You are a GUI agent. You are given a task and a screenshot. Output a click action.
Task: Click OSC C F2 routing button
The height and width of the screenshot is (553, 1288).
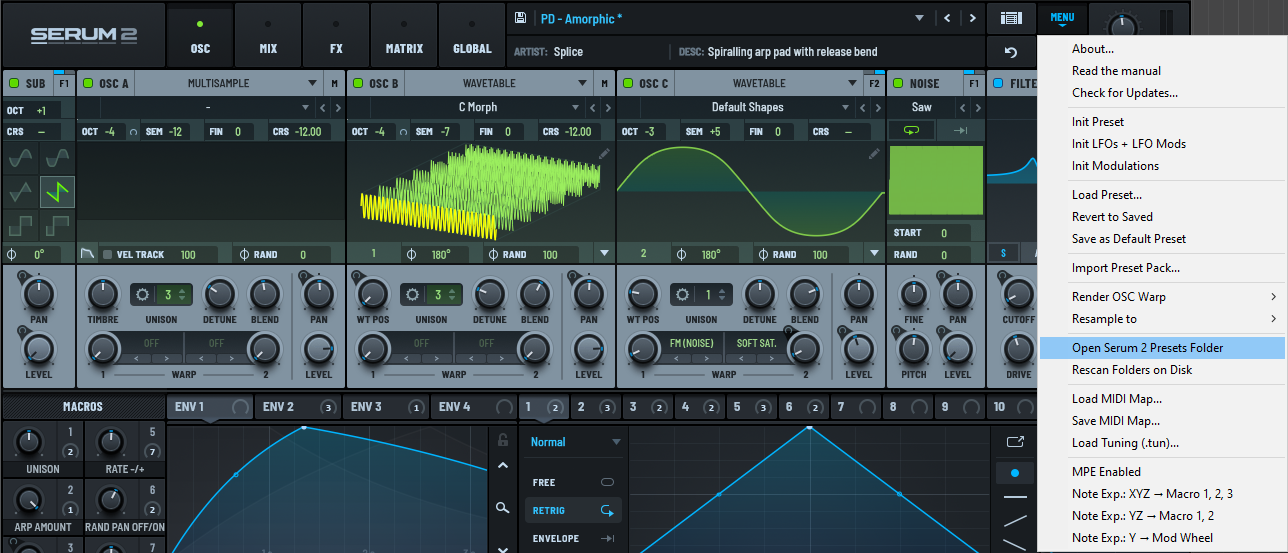[874, 84]
